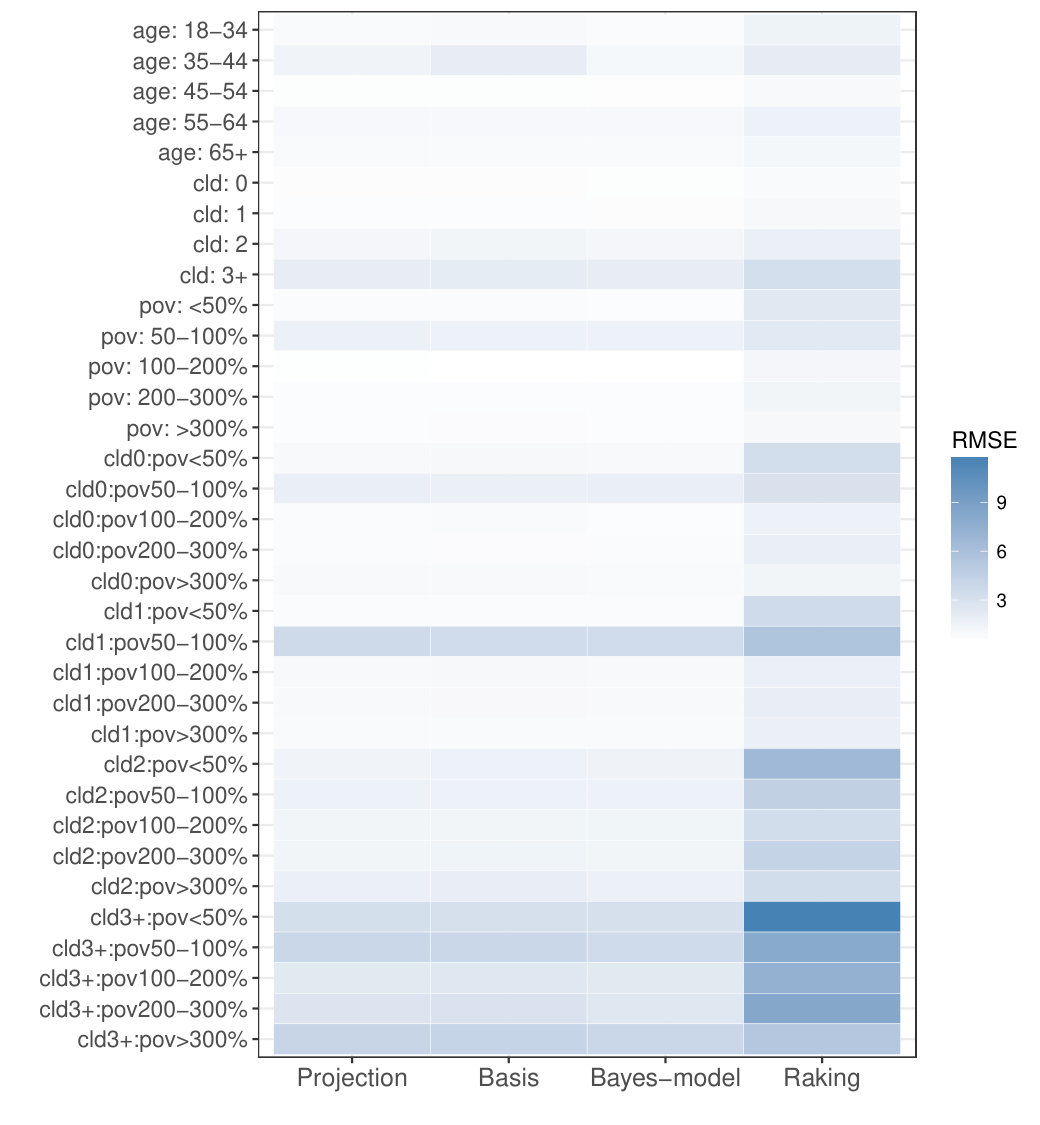Click the legend tick value 3
Image resolution: width=1040 pixels, height=1125 pixels.
click(x=1001, y=601)
